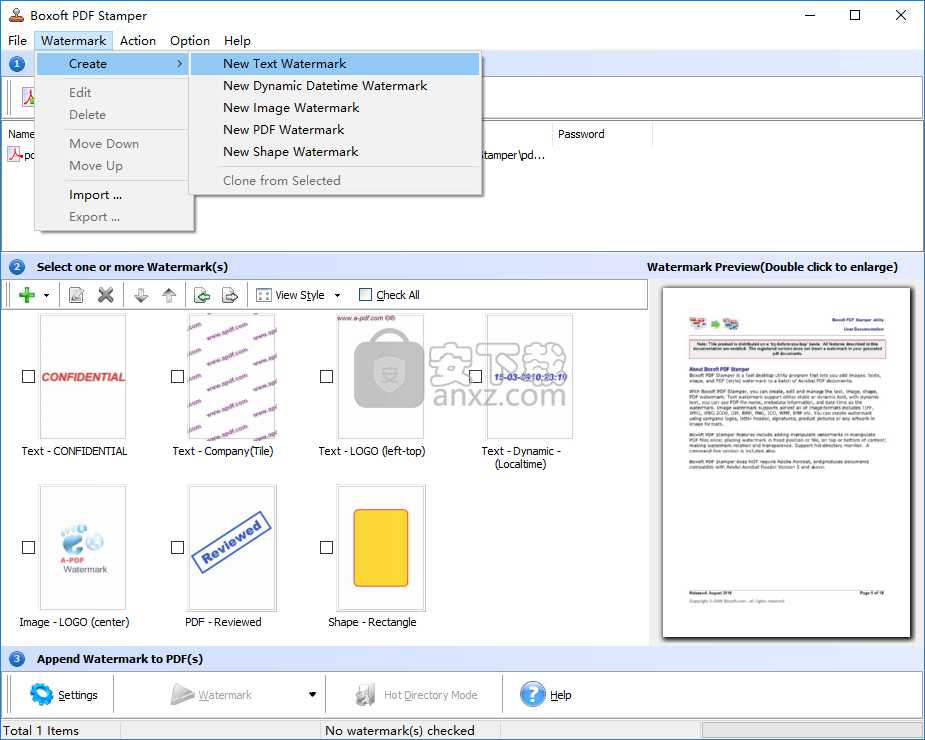Click the watermark preview page
The height and width of the screenshot is (740, 925).
click(786, 462)
